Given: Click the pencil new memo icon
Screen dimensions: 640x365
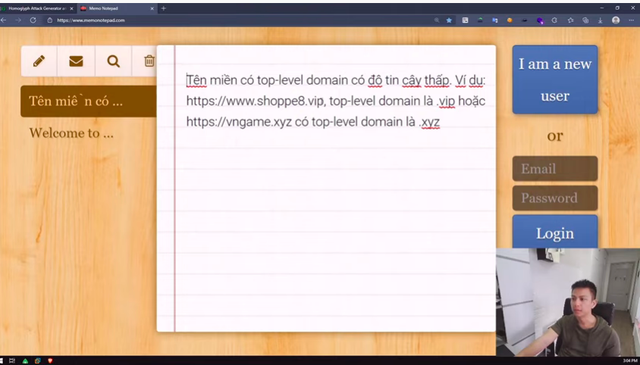Looking at the screenshot, I should 39,61.
